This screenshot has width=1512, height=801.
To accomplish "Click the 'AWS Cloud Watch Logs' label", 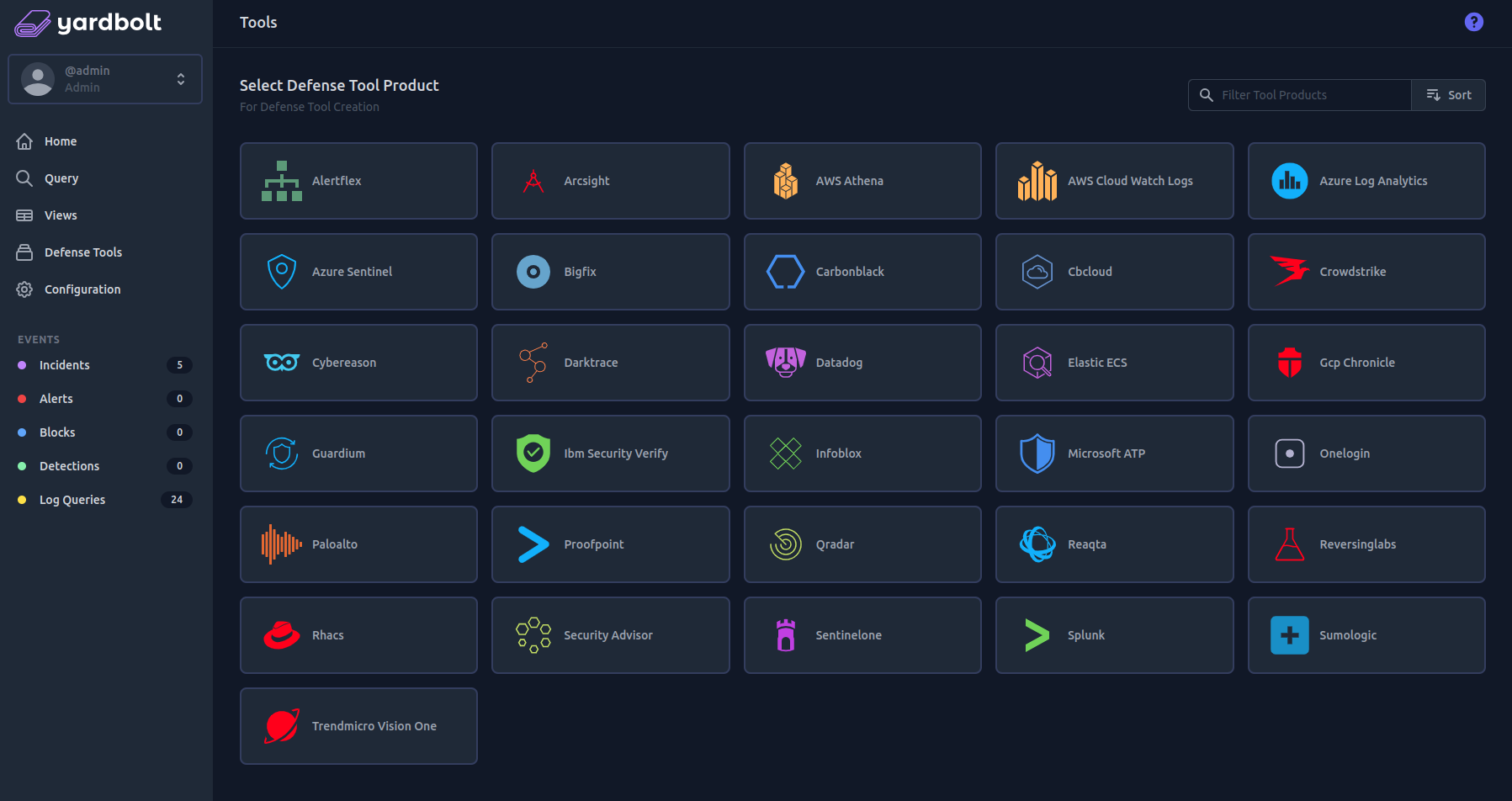I will pos(1130,181).
